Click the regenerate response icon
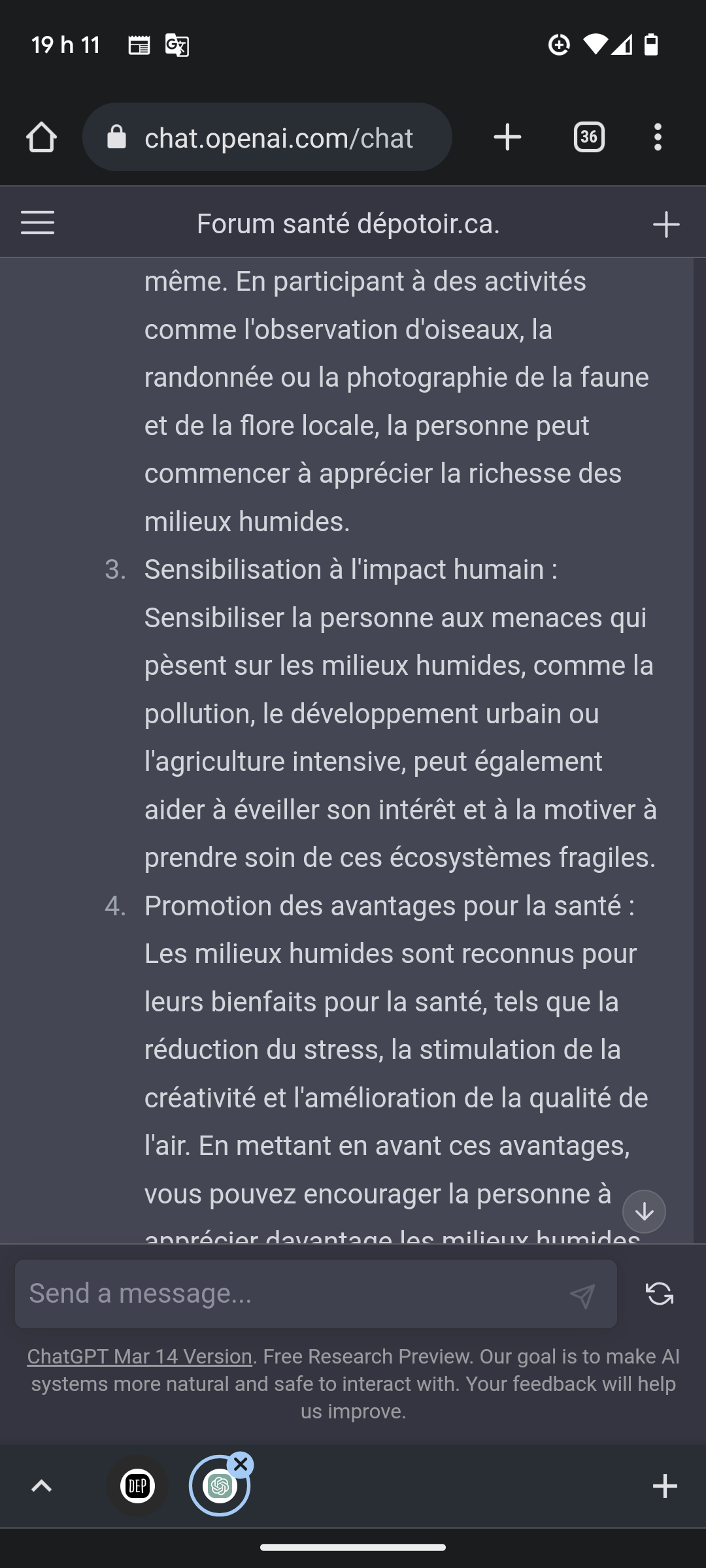The image size is (706, 1568). coord(660,1294)
